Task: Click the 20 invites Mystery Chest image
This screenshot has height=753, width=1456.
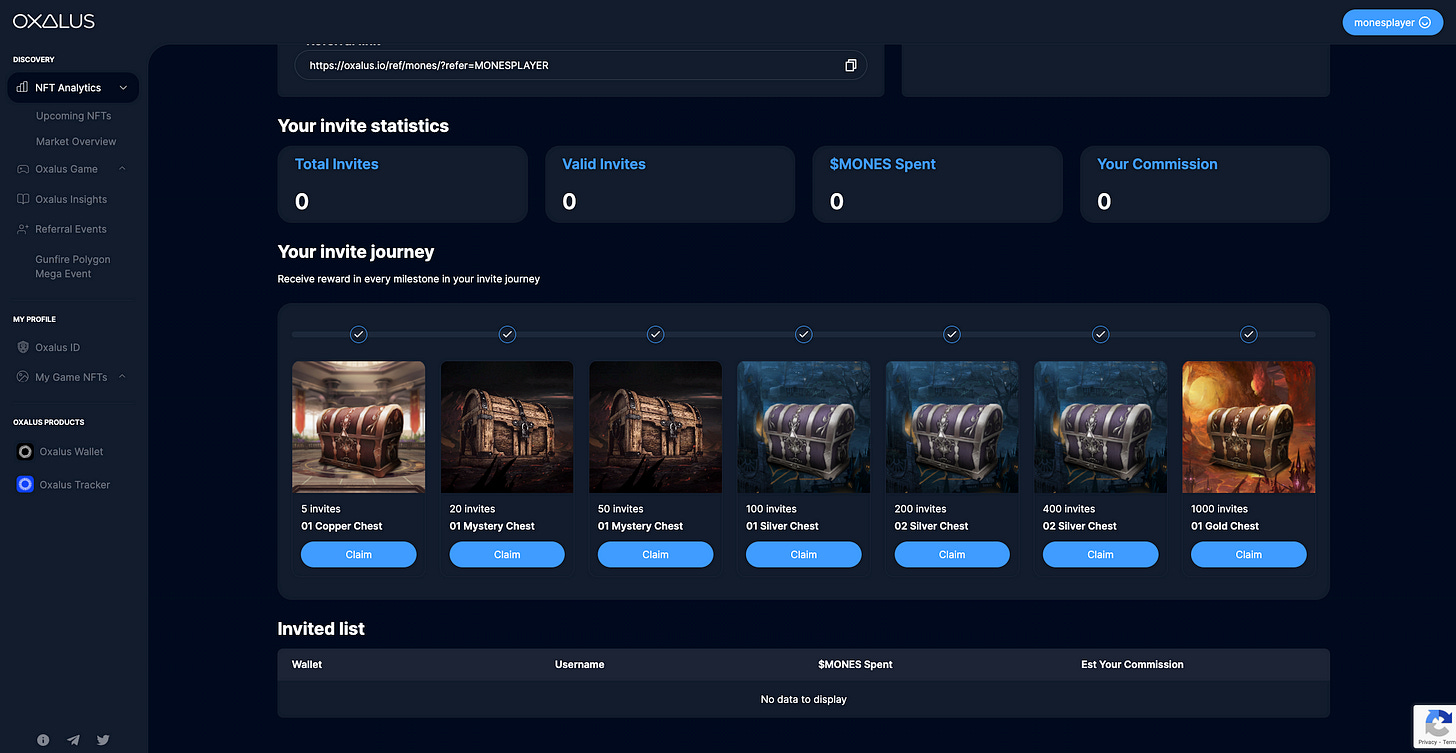Action: click(x=507, y=427)
